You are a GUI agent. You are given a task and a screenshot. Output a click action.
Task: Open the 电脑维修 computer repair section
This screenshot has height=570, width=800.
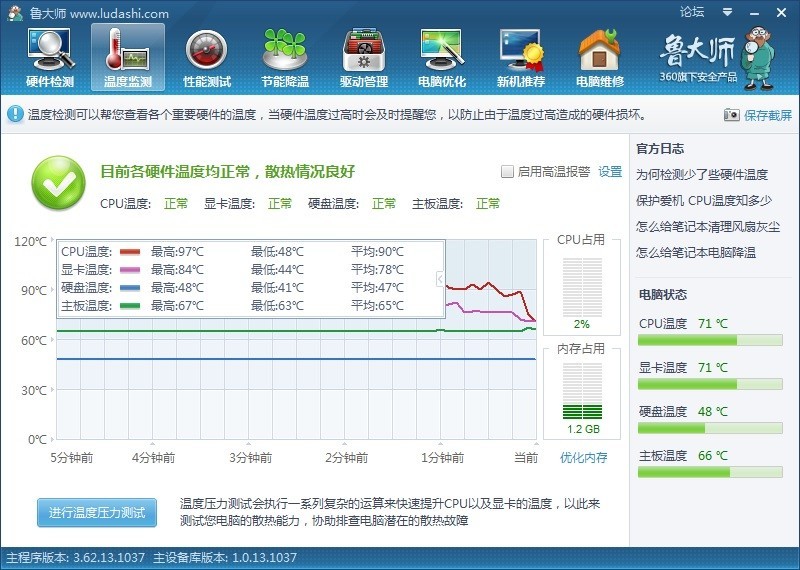coord(600,58)
